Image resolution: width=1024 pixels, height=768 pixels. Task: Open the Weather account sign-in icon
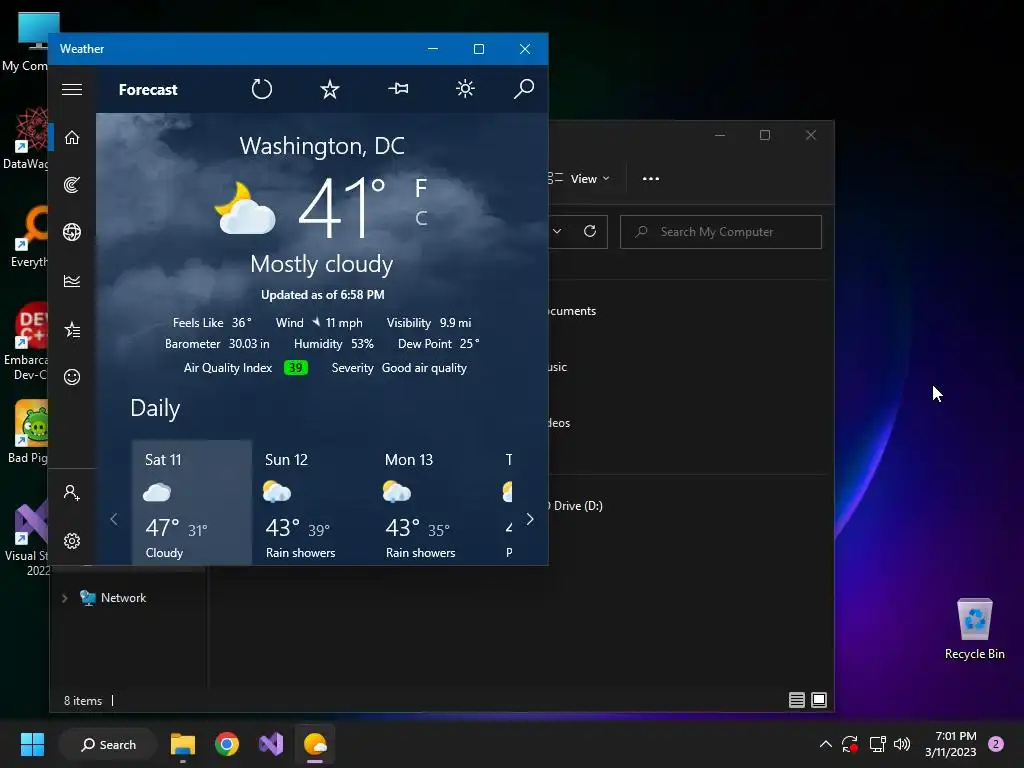point(72,492)
